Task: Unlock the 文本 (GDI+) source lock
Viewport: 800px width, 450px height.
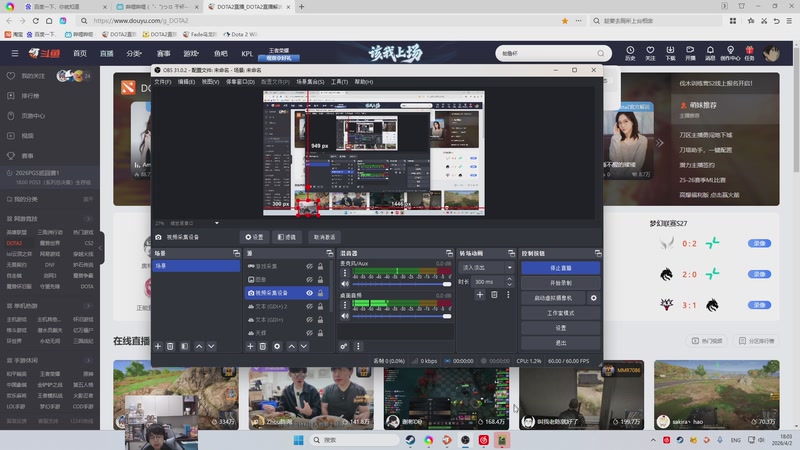Action: pos(320,319)
